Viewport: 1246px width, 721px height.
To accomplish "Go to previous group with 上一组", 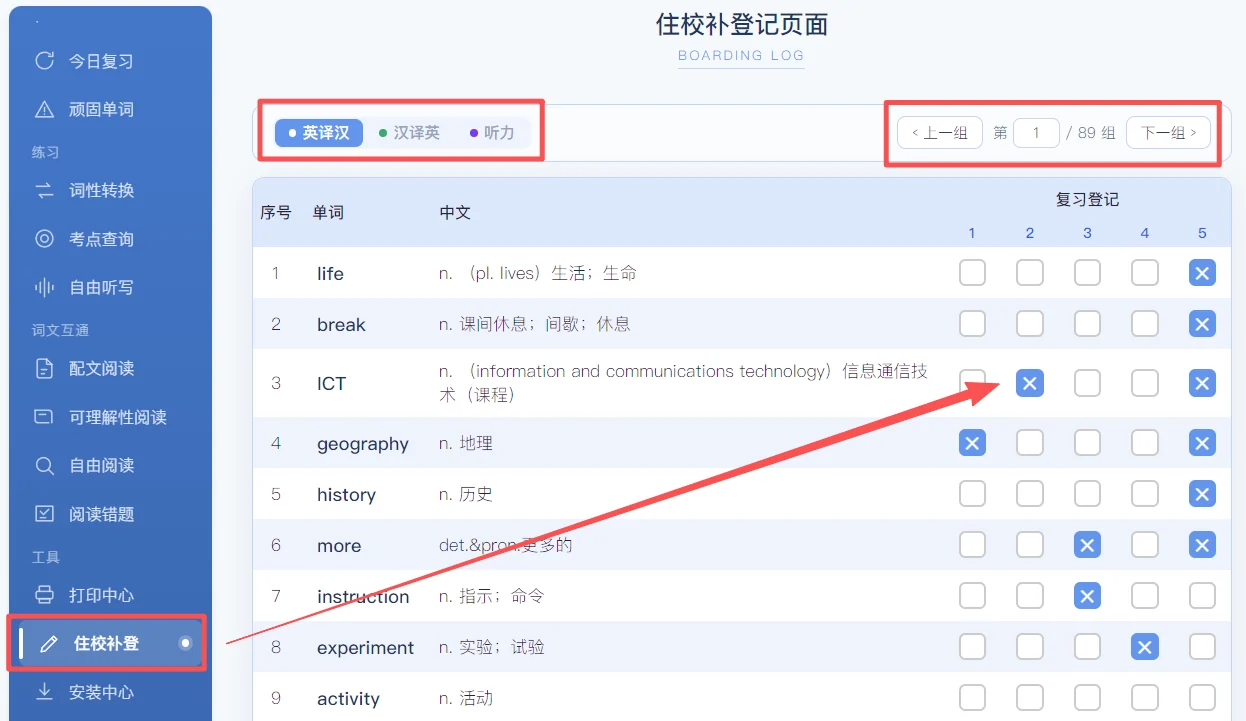I will pyautogui.click(x=939, y=132).
